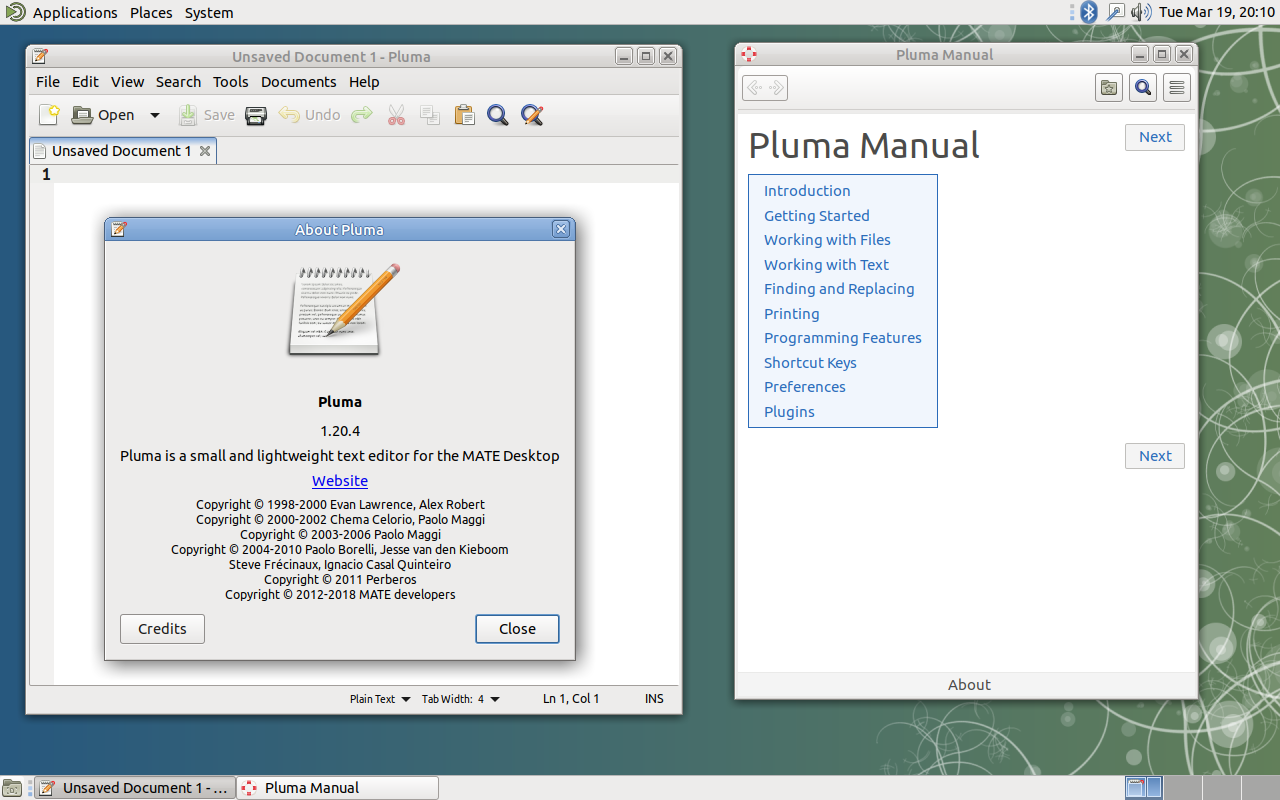Click the volume speaker icon in tray
The height and width of the screenshot is (800, 1280).
(x=1141, y=12)
